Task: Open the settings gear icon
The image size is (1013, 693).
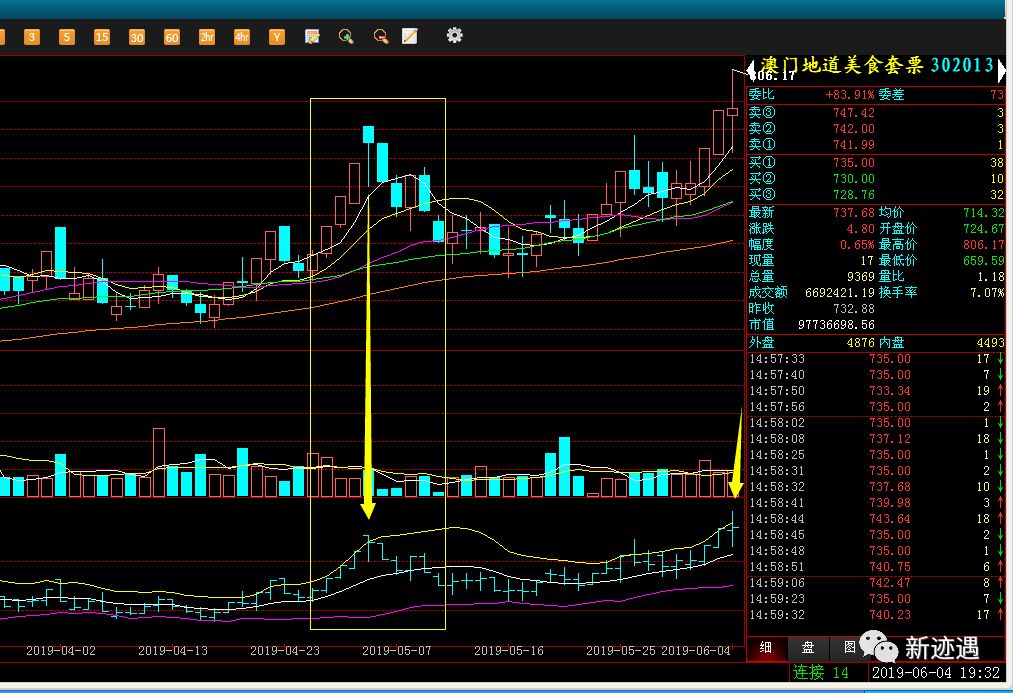Action: point(455,35)
